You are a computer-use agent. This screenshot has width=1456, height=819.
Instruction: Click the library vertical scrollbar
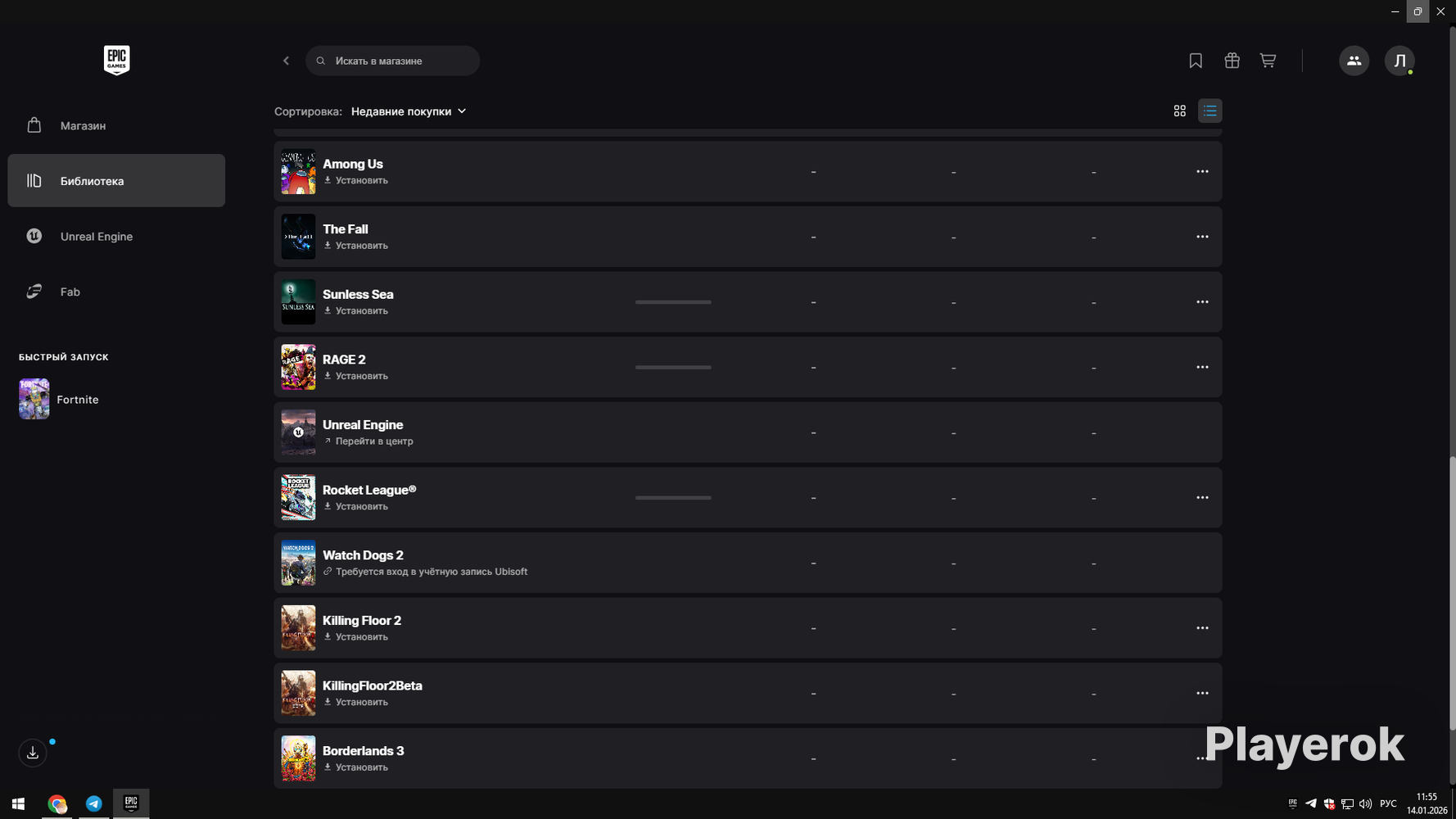(1453, 595)
